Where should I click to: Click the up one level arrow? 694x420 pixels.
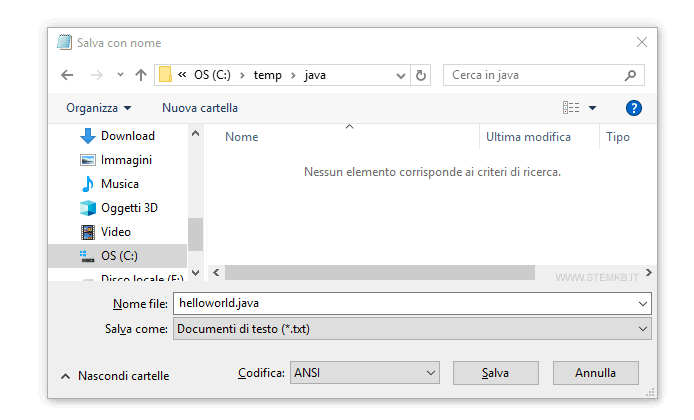140,75
